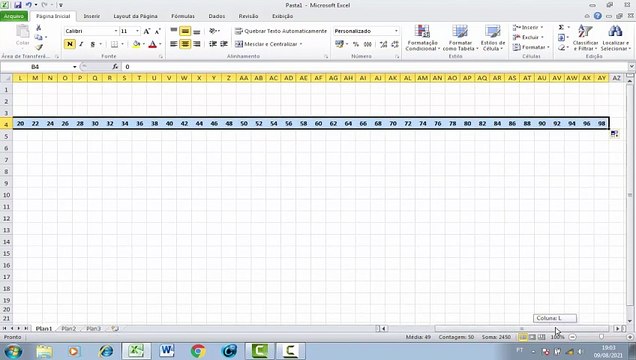Image resolution: width=636 pixels, height=360 pixels.
Task: Click the Excel Help question mark icon
Action: (597, 16)
